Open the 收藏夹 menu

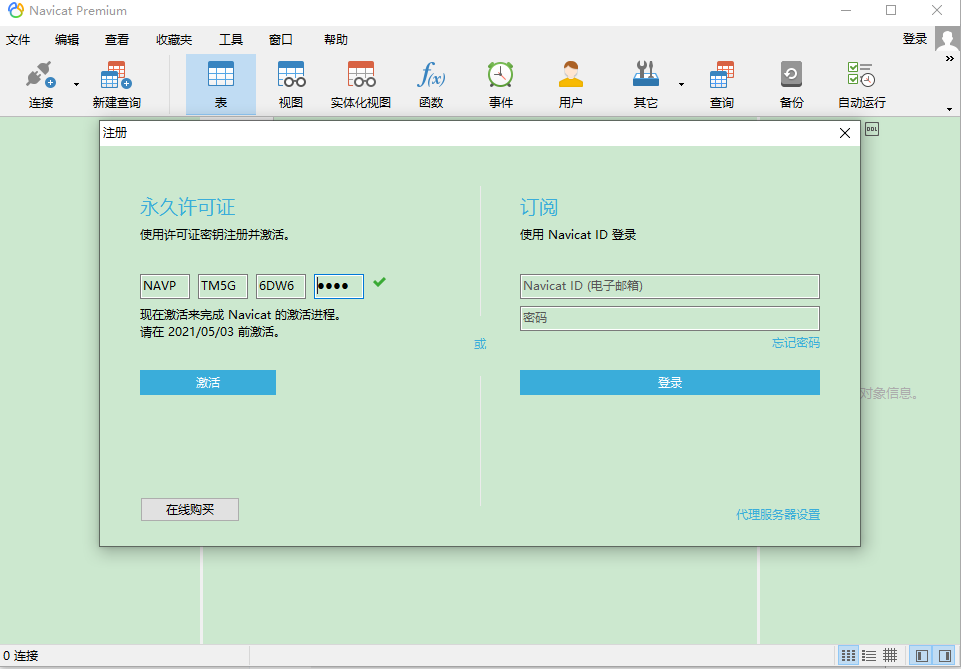click(174, 40)
